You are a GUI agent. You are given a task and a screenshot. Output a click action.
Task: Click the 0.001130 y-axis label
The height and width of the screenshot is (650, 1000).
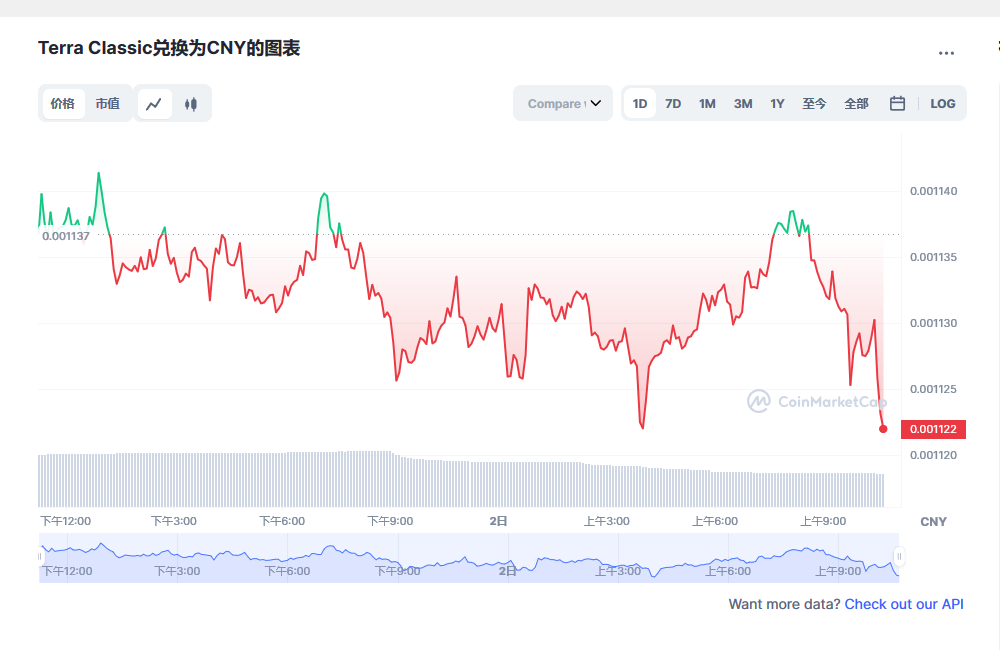(x=933, y=323)
